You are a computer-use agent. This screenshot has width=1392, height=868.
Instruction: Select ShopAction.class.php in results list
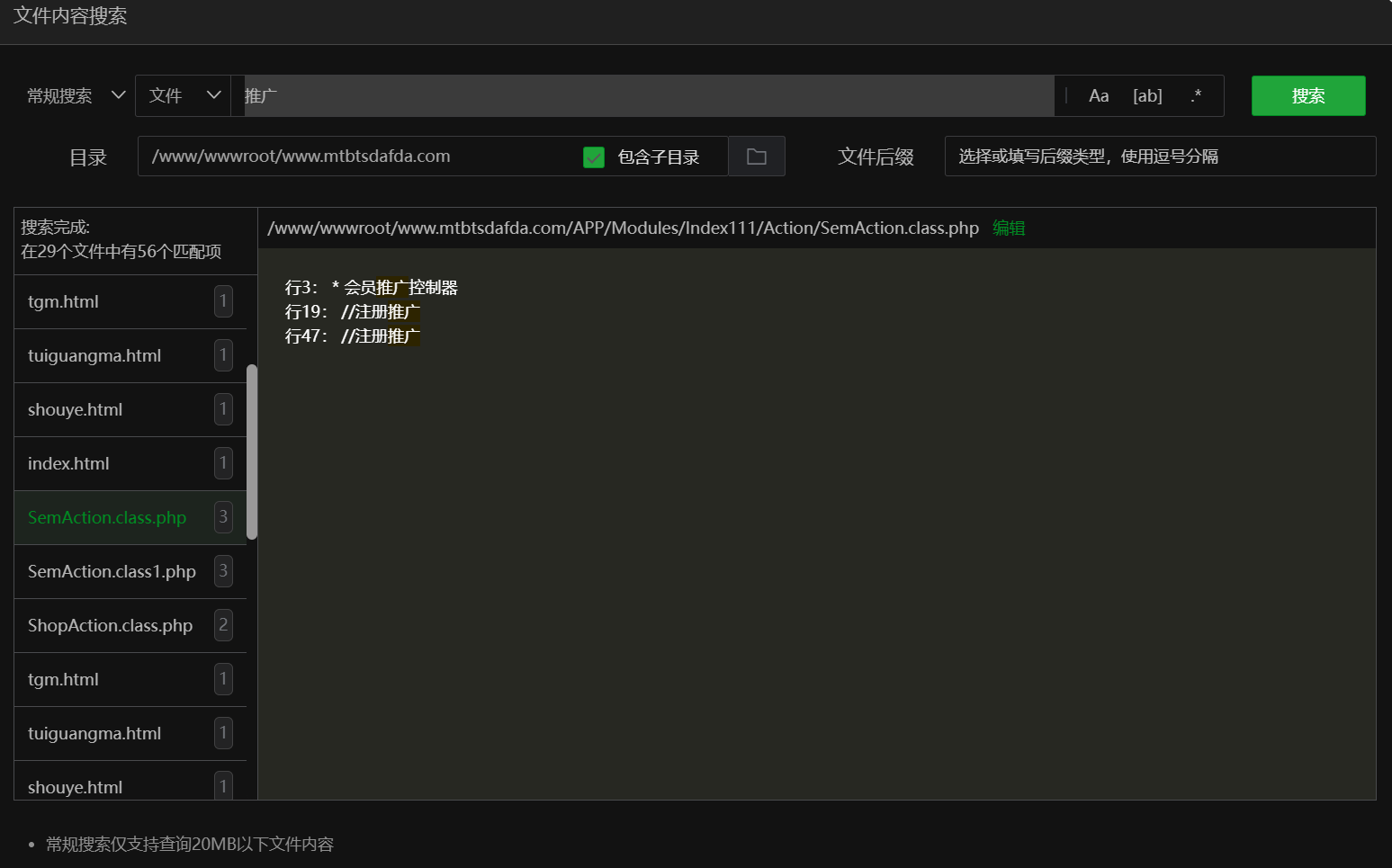point(110,626)
